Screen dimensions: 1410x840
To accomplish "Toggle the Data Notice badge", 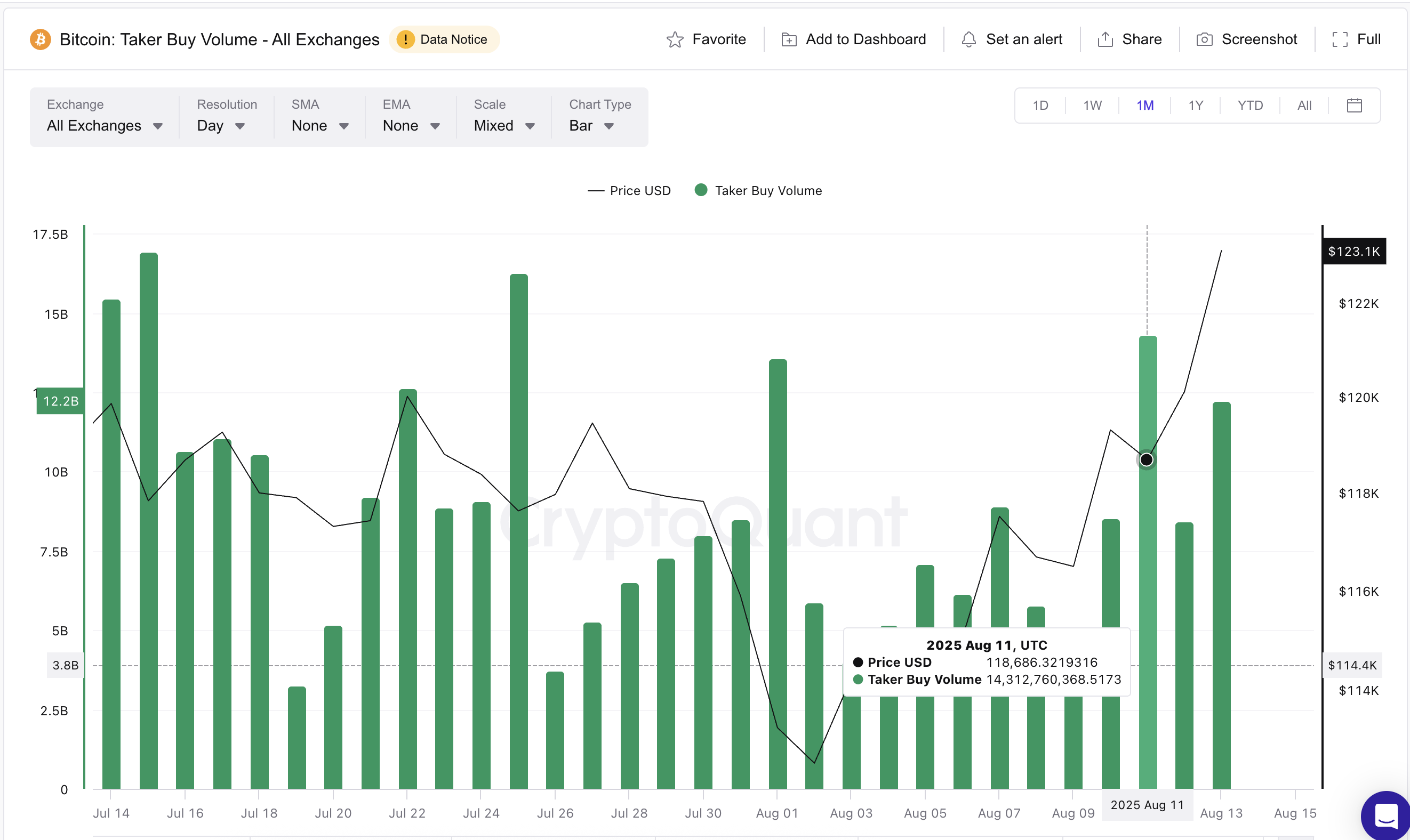I will [x=445, y=39].
